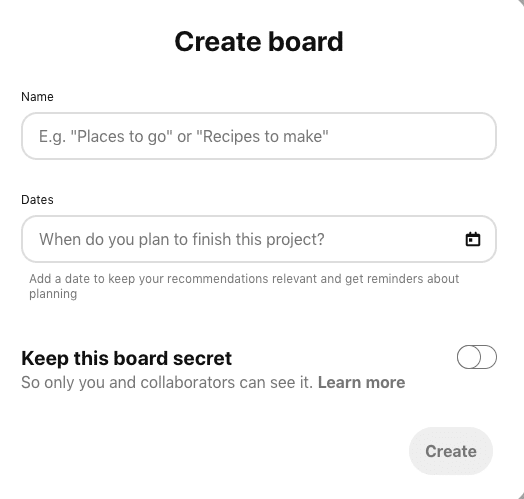Click into the board Name text field
The width and height of the screenshot is (524, 499).
pyautogui.click(x=259, y=136)
